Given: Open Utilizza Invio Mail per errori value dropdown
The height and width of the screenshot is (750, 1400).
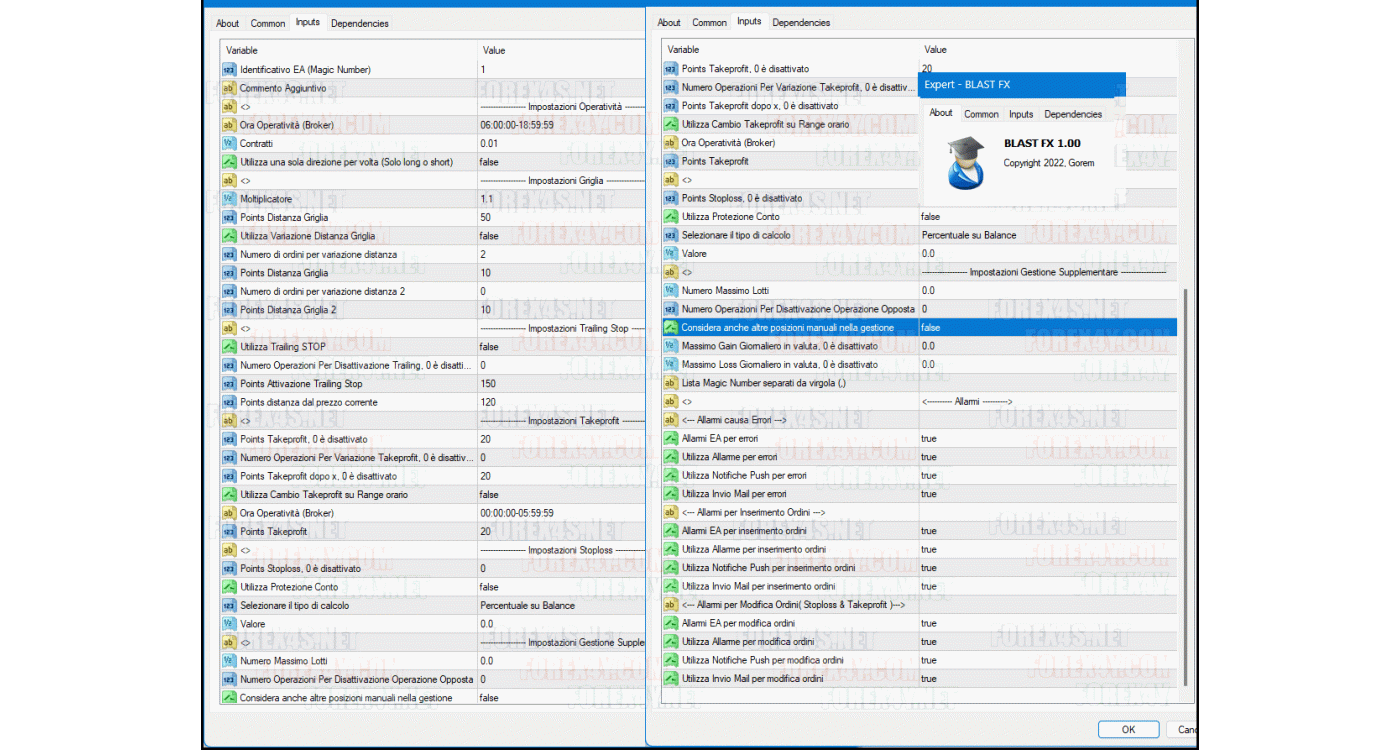Looking at the screenshot, I should [x=1045, y=494].
